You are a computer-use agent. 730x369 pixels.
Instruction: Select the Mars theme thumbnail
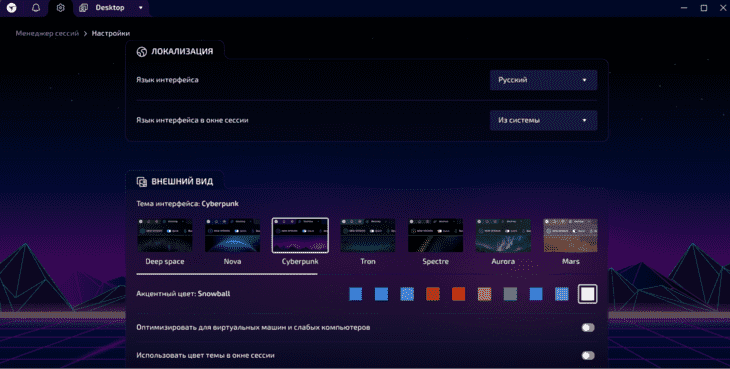point(570,235)
